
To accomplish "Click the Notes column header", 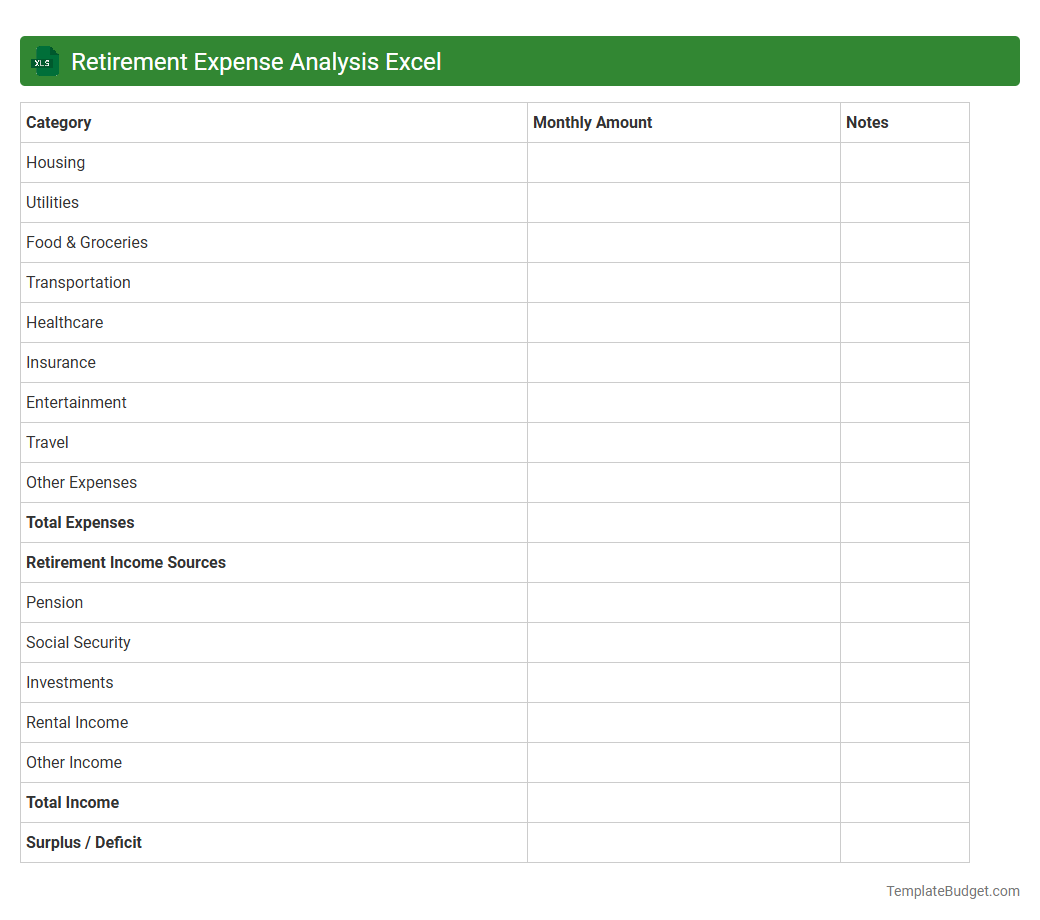I will tap(866, 122).
